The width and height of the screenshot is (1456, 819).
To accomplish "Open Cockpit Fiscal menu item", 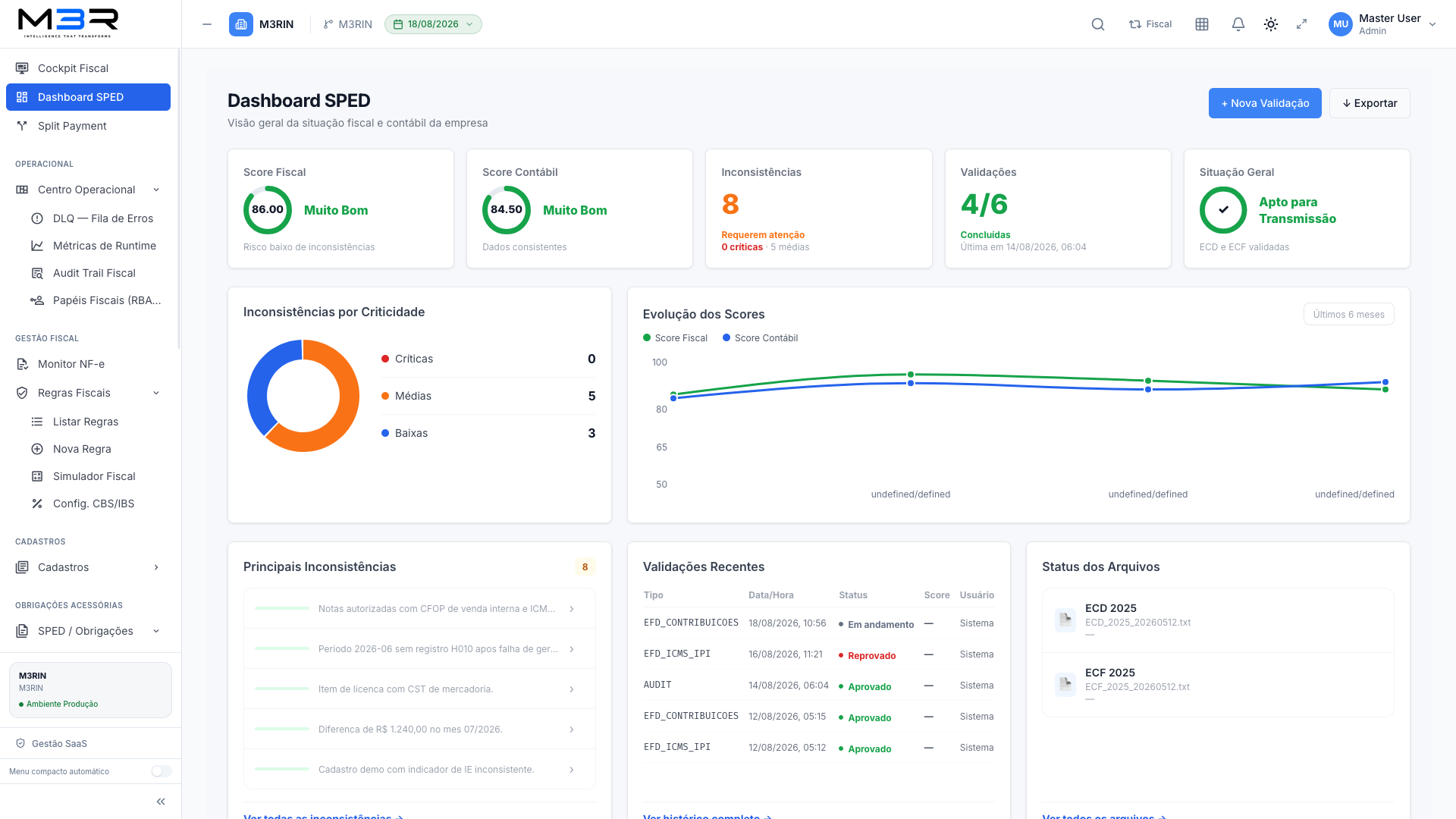I will (x=88, y=68).
